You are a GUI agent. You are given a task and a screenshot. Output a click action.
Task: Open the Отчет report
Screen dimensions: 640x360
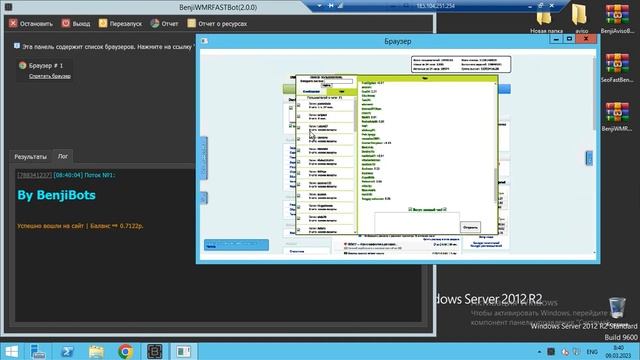point(164,24)
